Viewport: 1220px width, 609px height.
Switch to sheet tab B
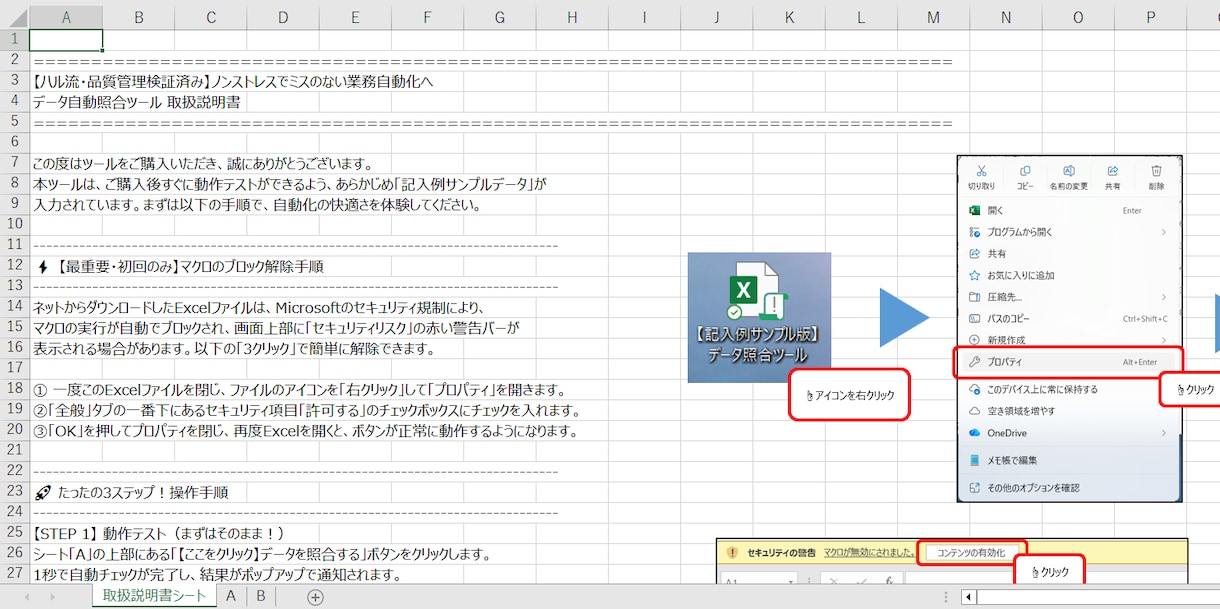[261, 596]
